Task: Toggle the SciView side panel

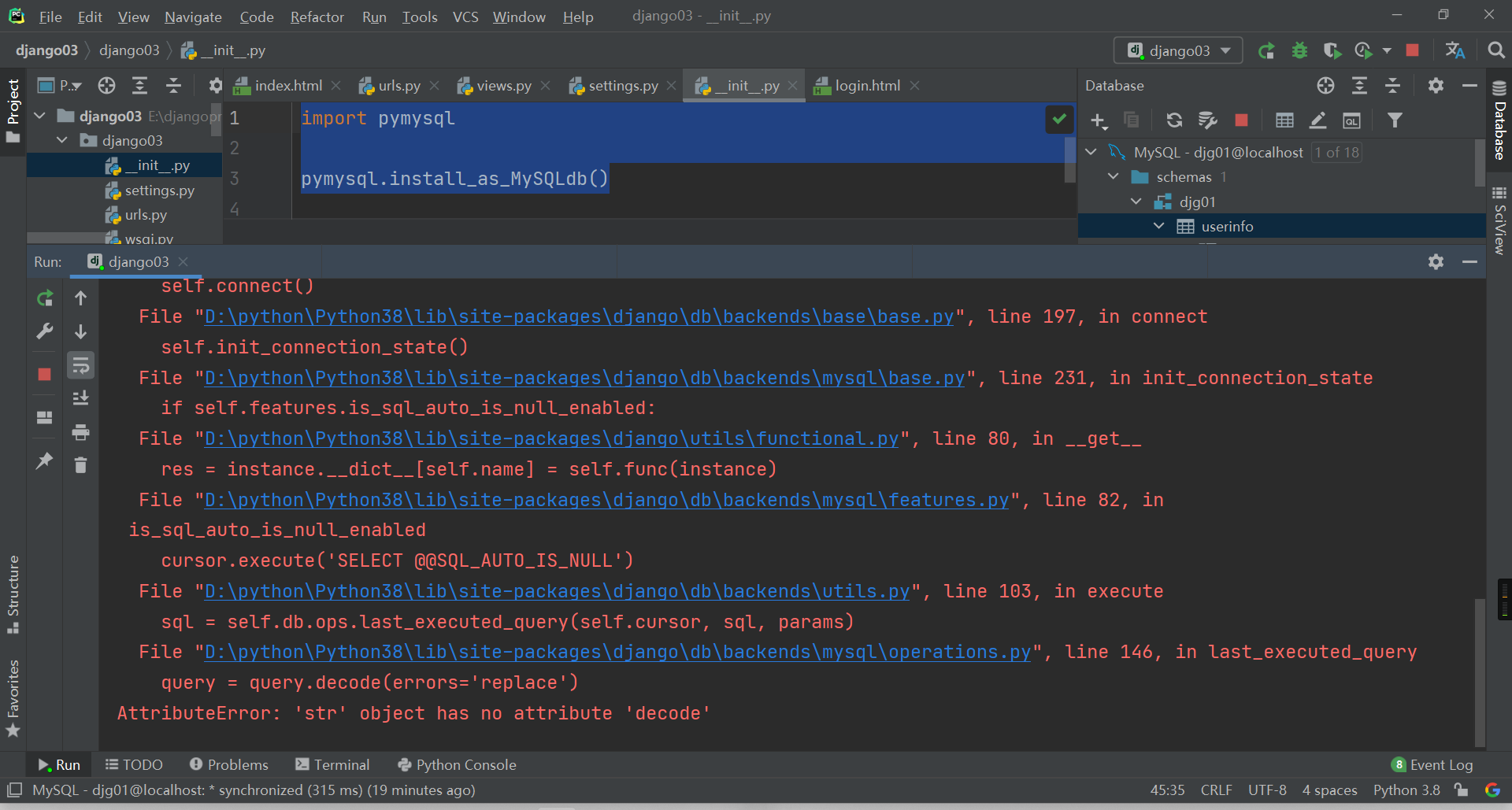Action: point(1499,220)
